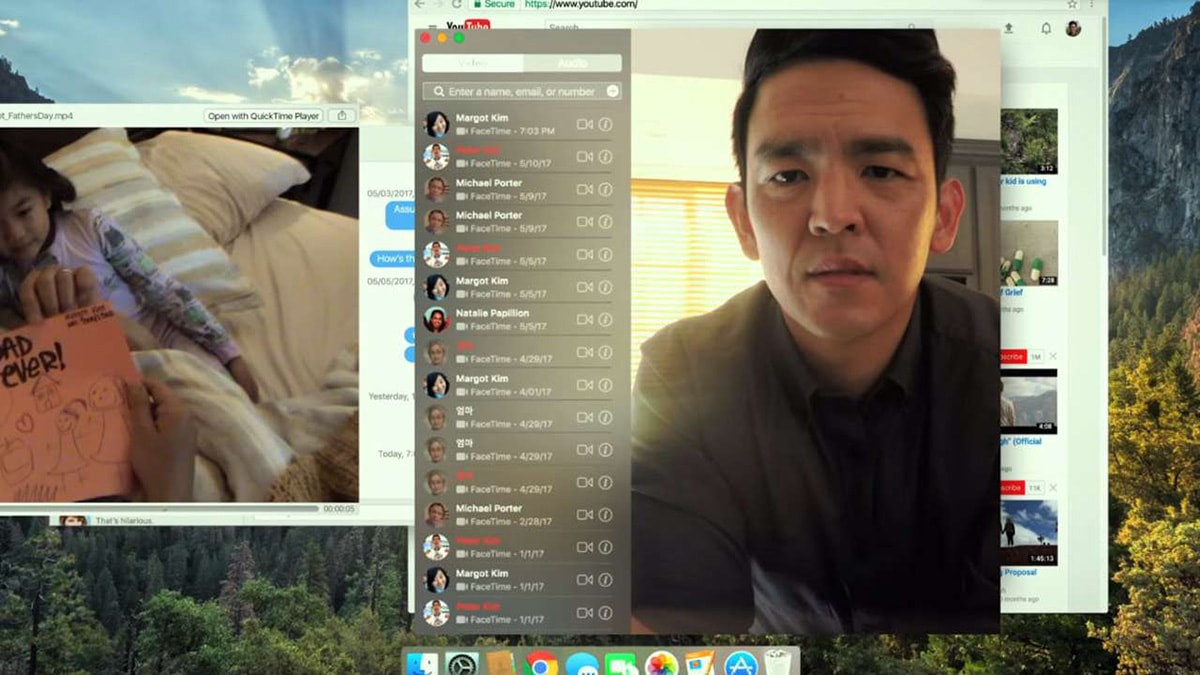Open Messages from the Dock
This screenshot has height=675, width=1200.
click(x=582, y=663)
